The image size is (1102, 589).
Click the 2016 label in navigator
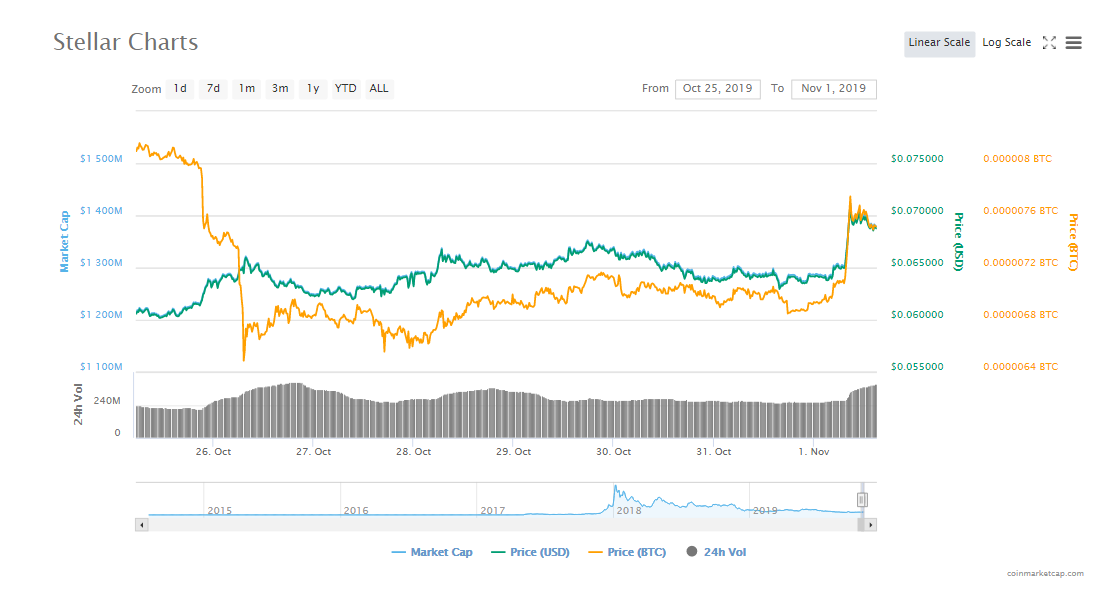click(x=356, y=511)
